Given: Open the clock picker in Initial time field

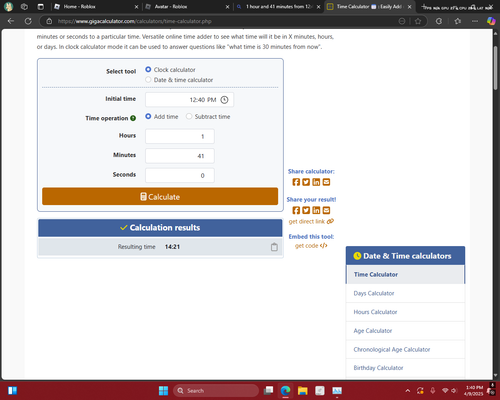Looking at the screenshot, I should click(224, 100).
